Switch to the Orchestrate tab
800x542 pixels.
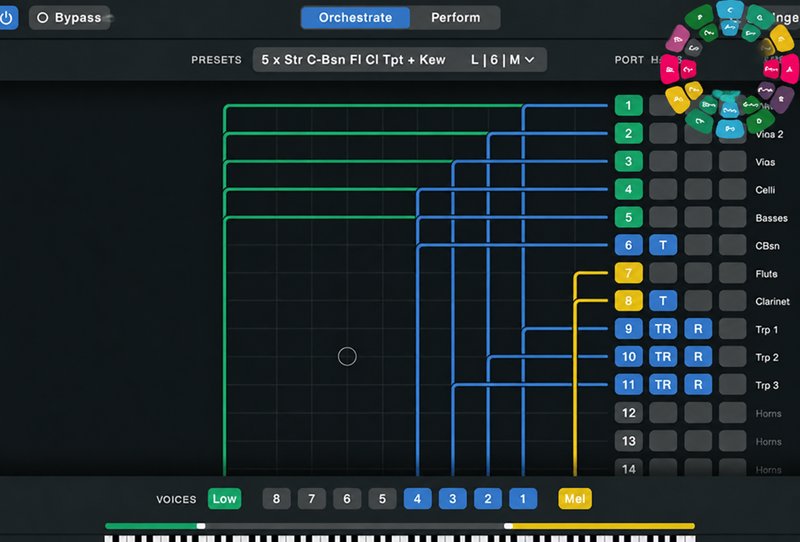click(x=355, y=18)
